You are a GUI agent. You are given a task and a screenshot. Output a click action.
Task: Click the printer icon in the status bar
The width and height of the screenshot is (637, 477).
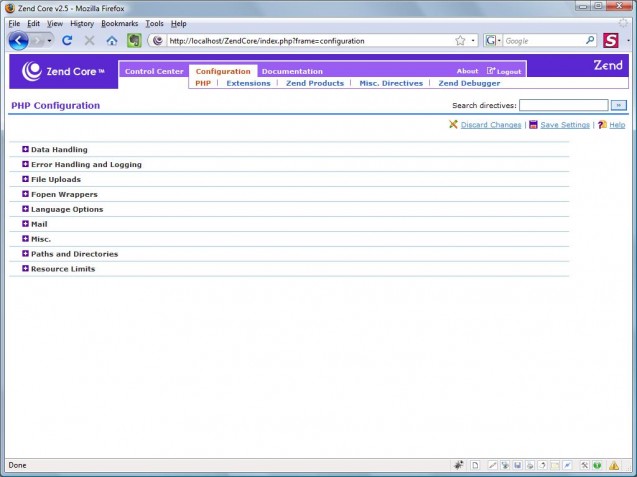[x=530, y=465]
